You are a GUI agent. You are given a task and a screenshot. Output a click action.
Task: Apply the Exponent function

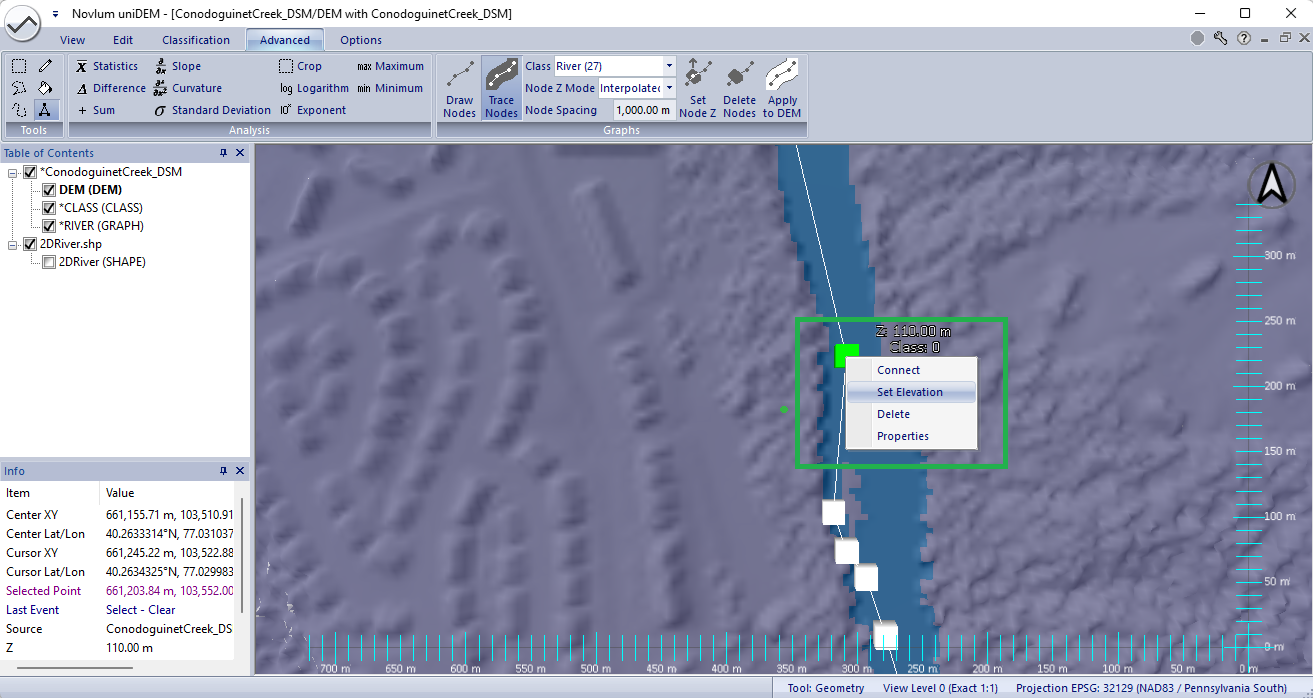tap(313, 110)
